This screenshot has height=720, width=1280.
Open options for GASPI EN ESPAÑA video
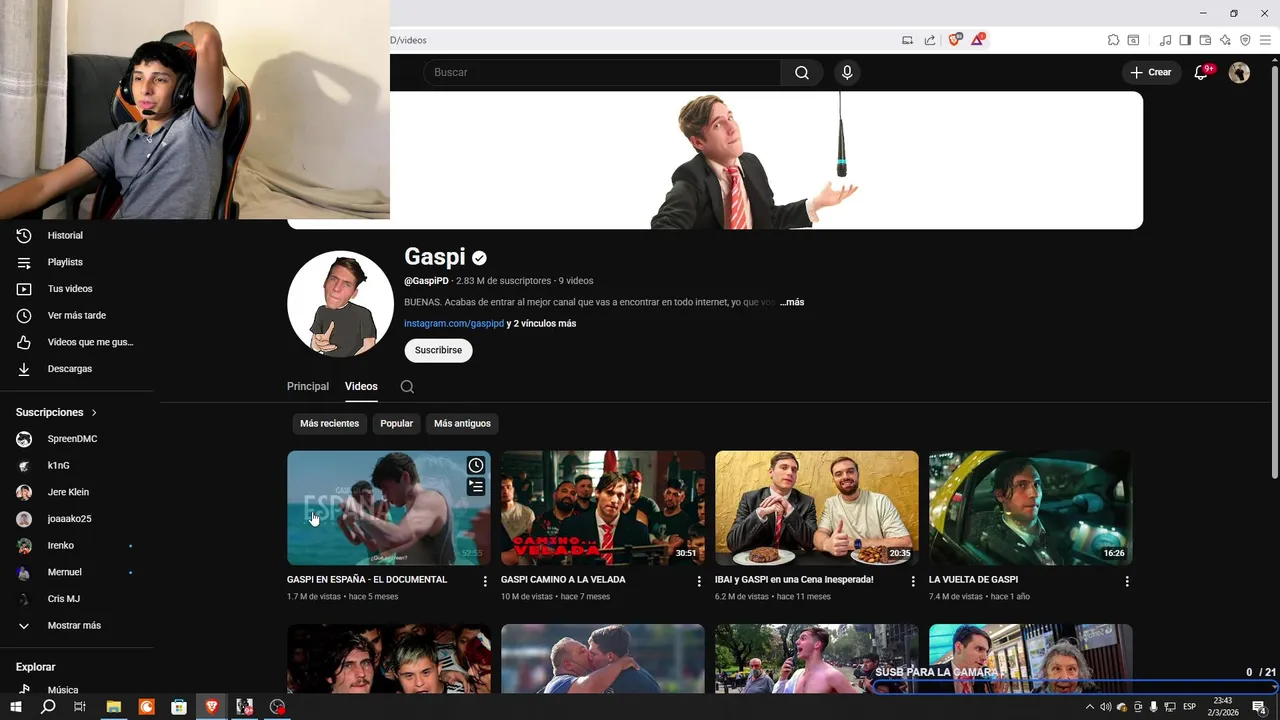click(x=485, y=581)
